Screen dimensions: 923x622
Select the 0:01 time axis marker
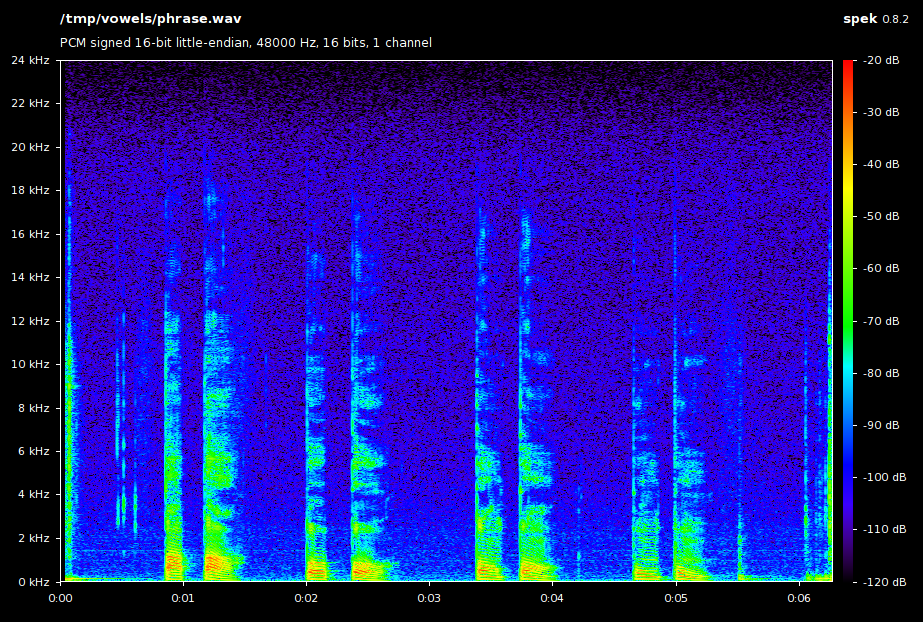tap(183, 598)
